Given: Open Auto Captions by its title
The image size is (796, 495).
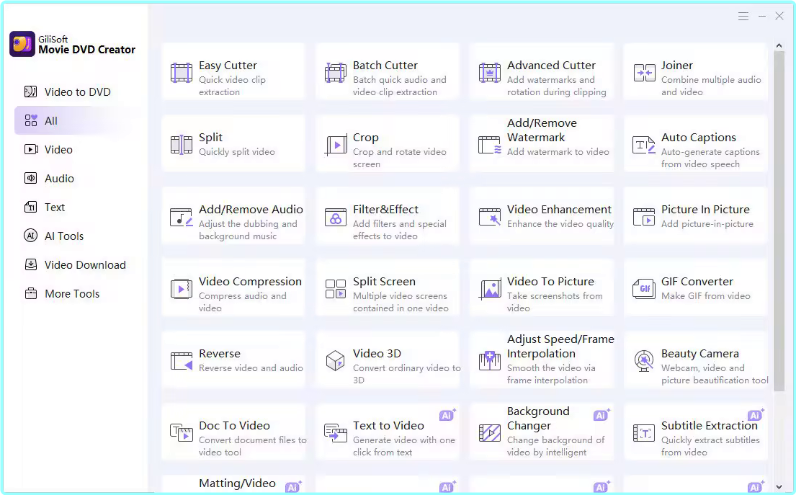Looking at the screenshot, I should 699,138.
